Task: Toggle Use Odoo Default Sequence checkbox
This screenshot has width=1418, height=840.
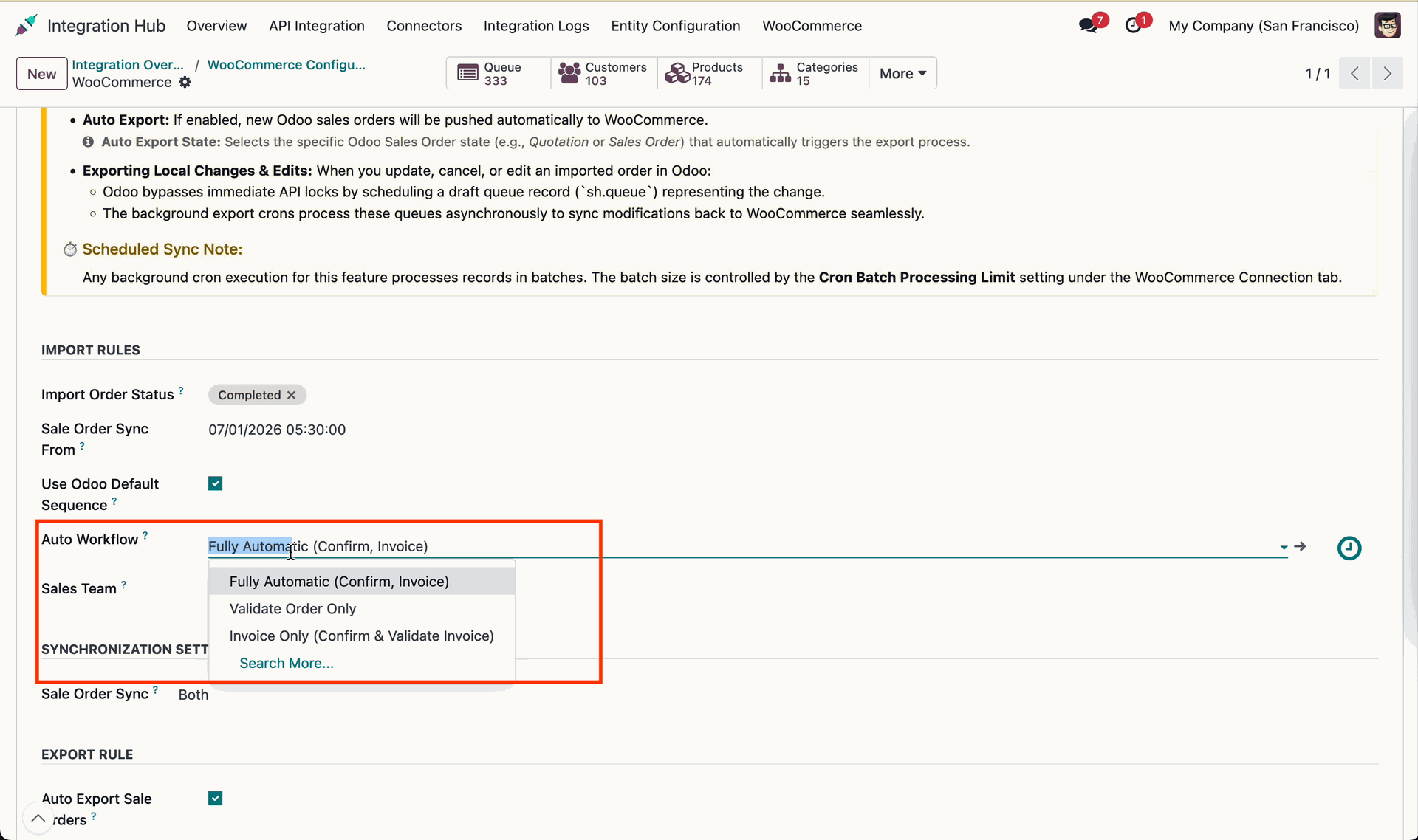Action: (215, 483)
